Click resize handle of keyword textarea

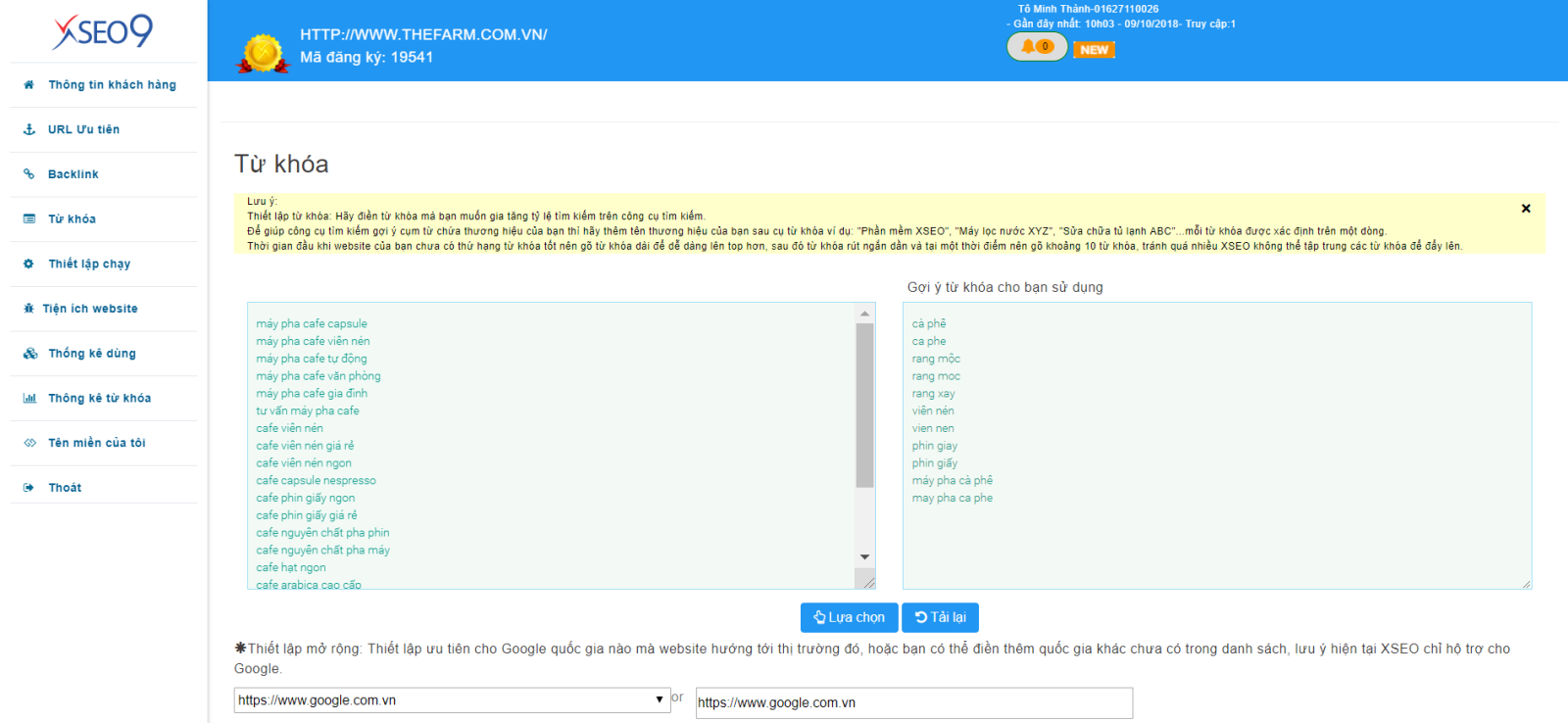pos(868,582)
